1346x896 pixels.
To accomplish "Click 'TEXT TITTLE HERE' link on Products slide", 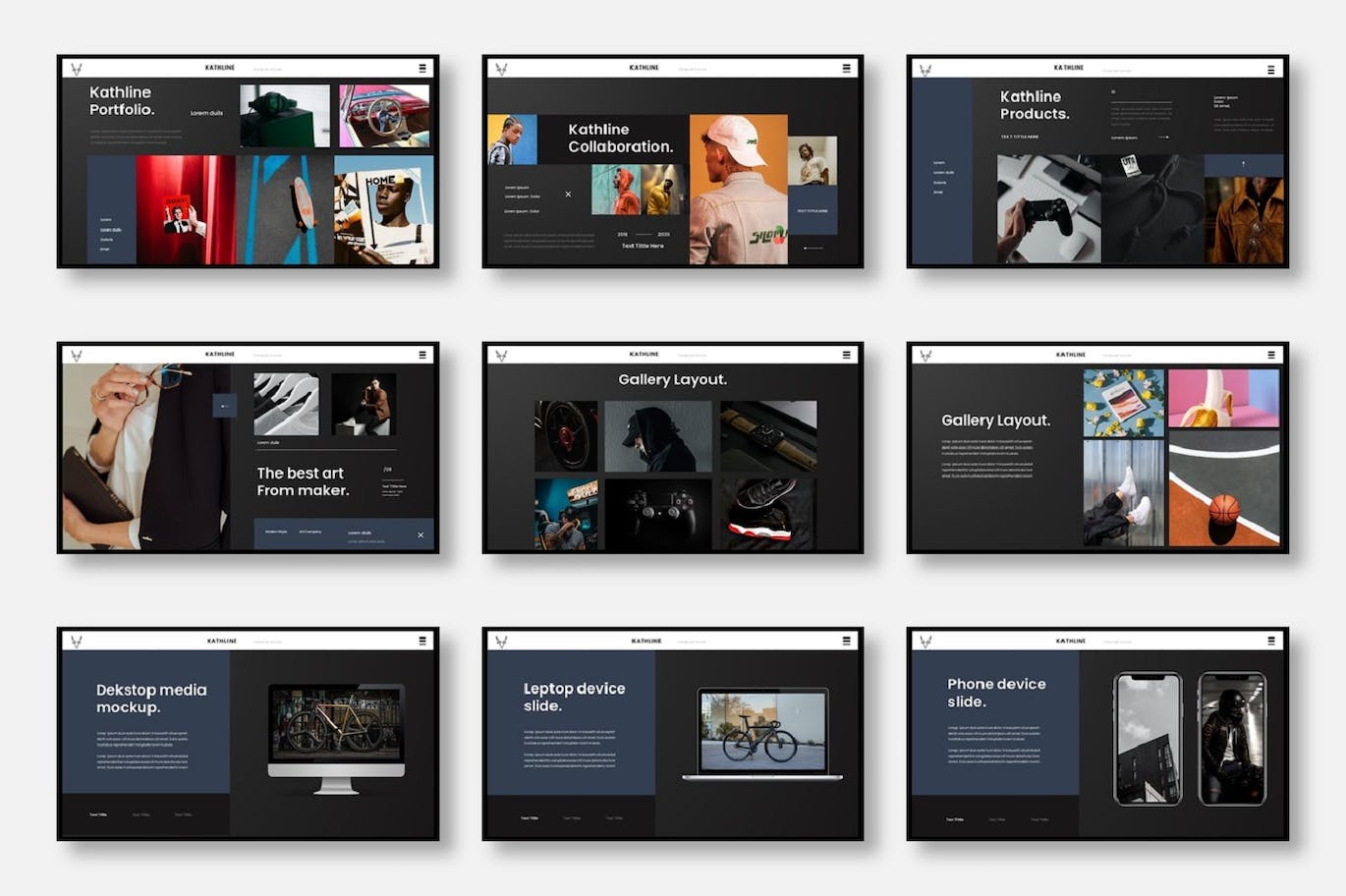I will (x=1020, y=137).
